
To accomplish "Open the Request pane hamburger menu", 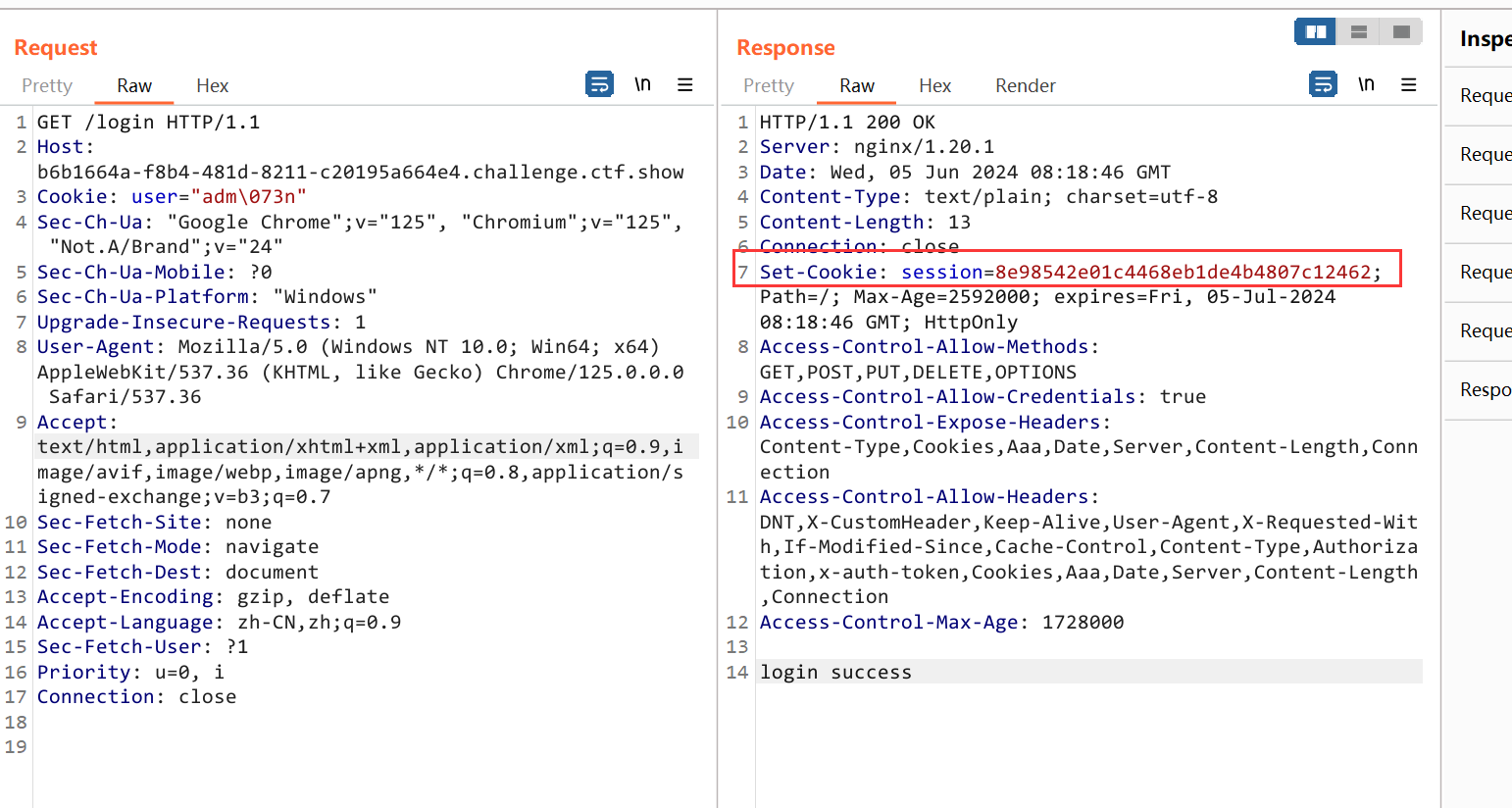I will [x=685, y=84].
